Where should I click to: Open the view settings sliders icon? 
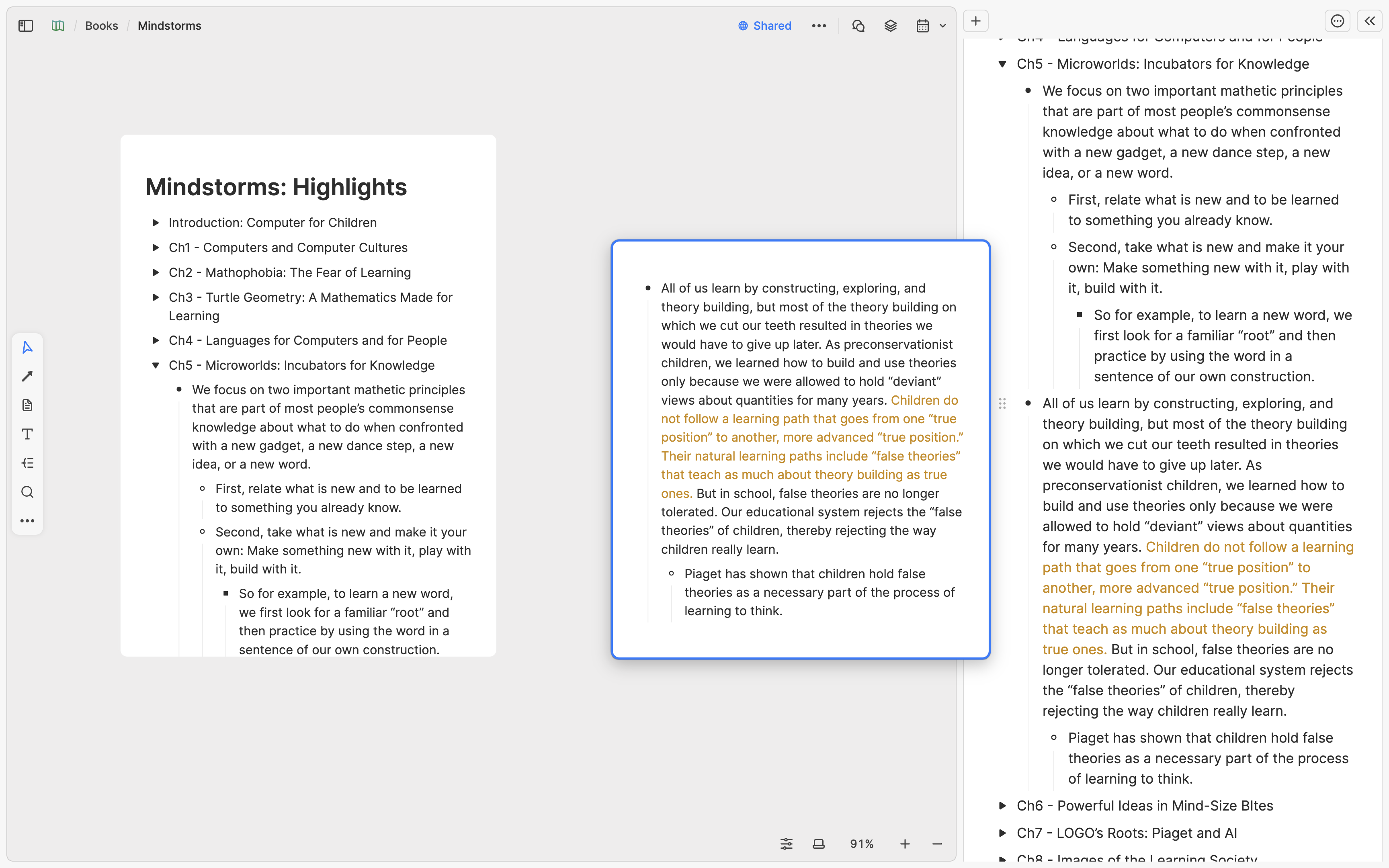(786, 843)
